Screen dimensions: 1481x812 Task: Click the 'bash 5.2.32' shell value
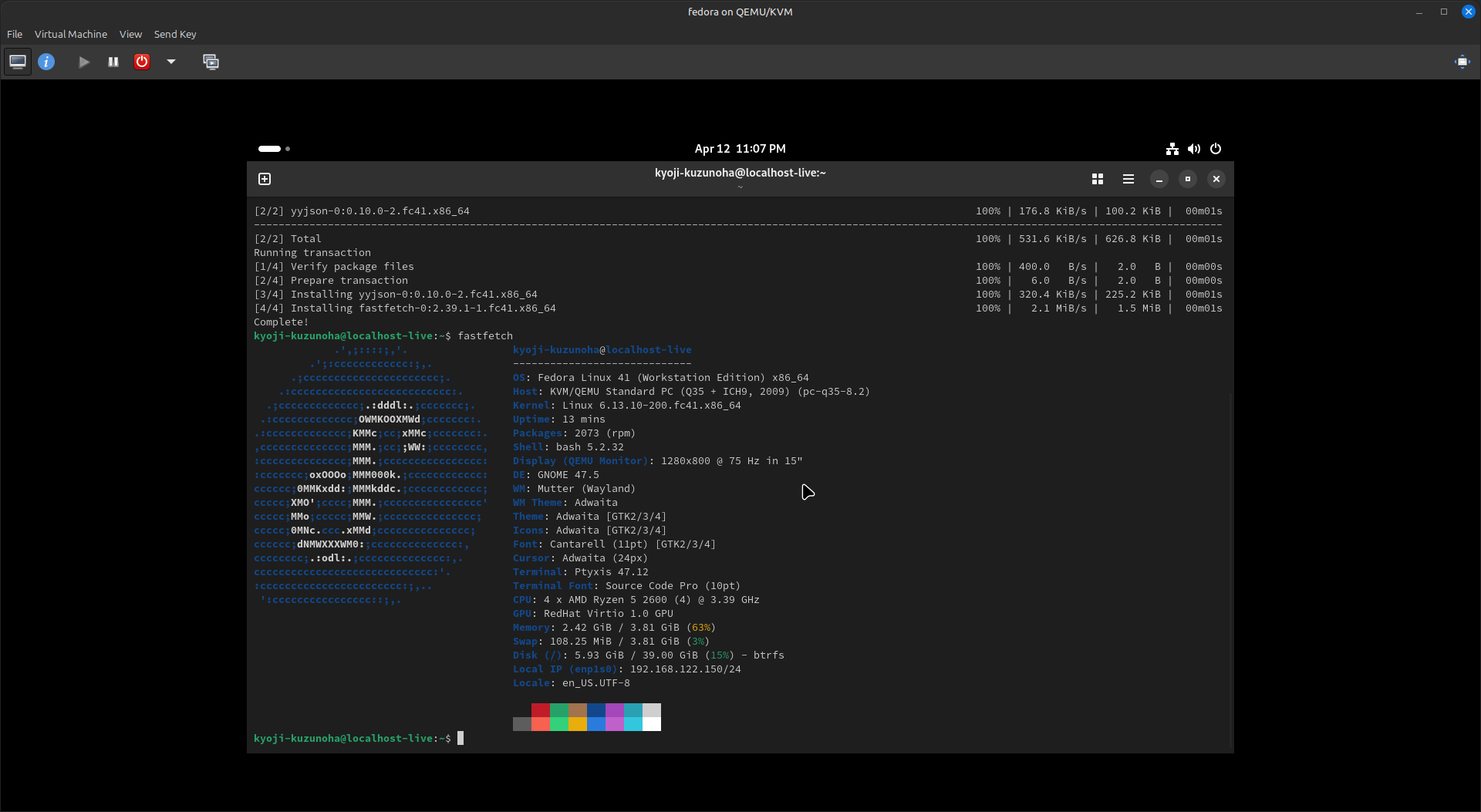(590, 447)
